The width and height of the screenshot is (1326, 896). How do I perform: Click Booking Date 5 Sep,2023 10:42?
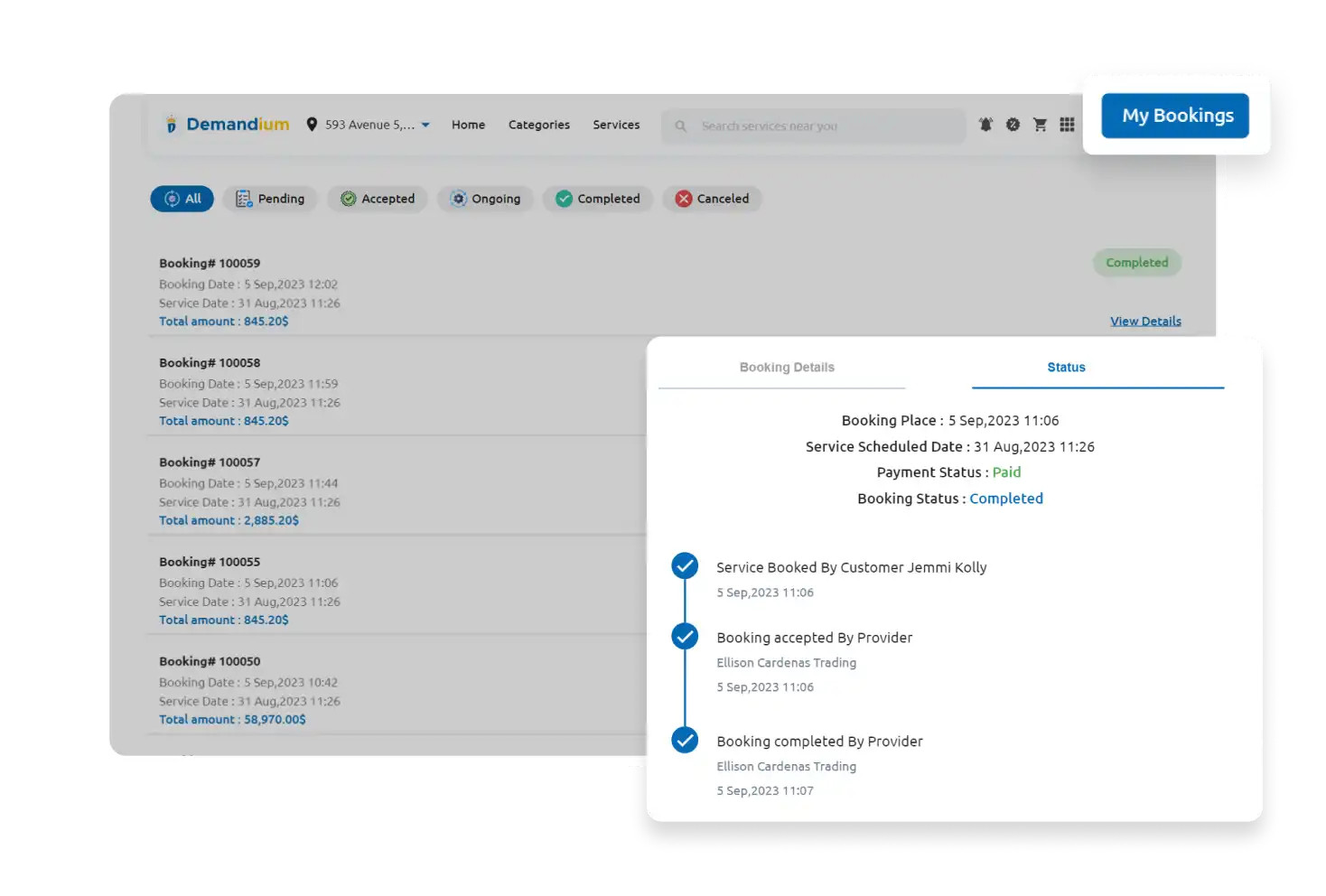point(248,683)
